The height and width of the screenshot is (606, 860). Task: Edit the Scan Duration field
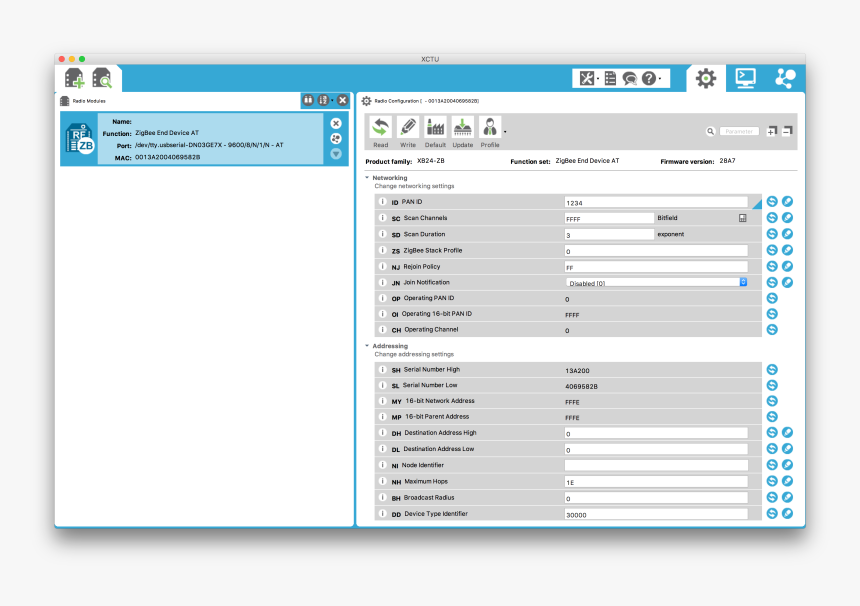click(x=609, y=235)
